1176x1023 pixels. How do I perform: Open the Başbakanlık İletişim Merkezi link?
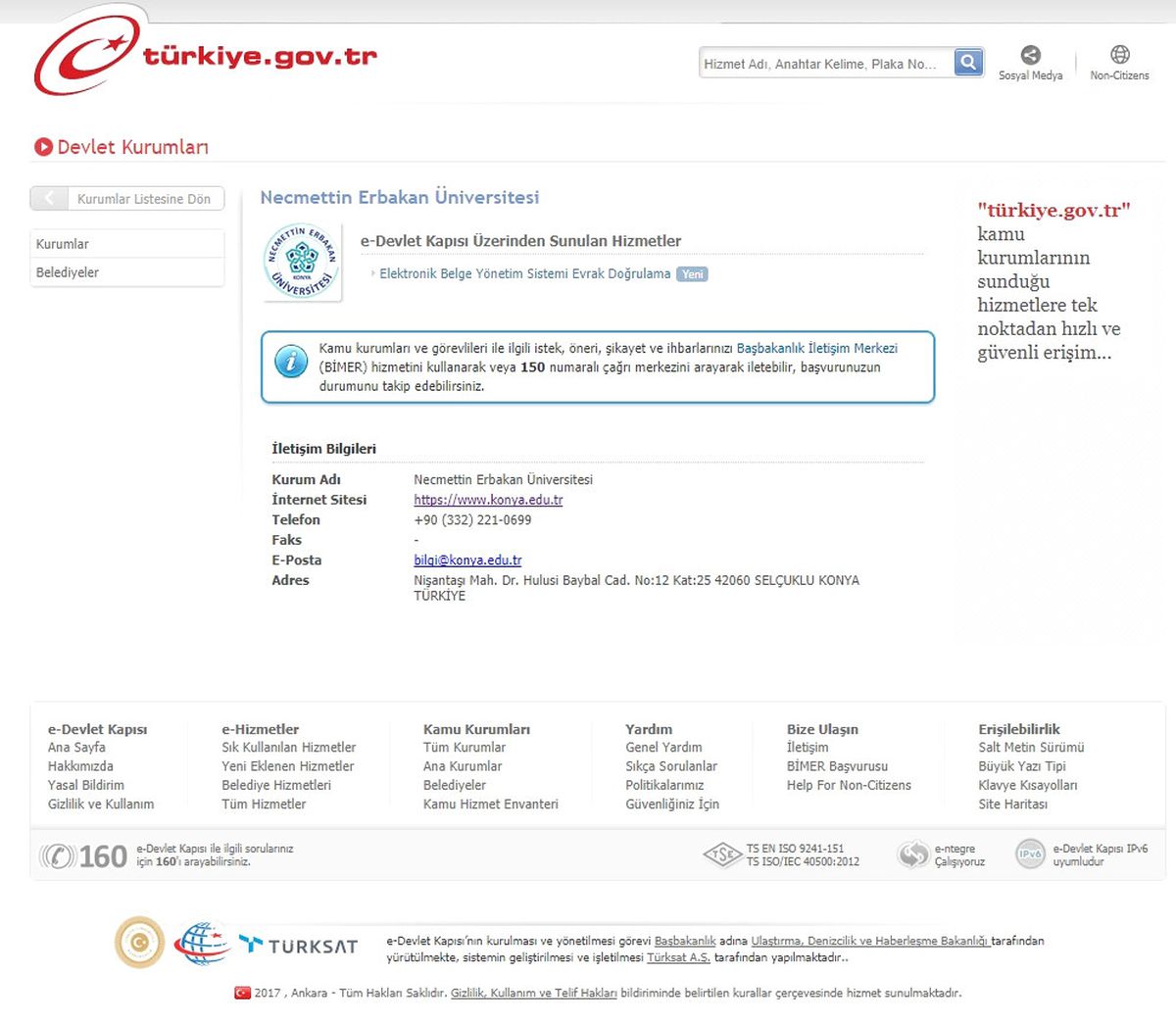pos(817,348)
